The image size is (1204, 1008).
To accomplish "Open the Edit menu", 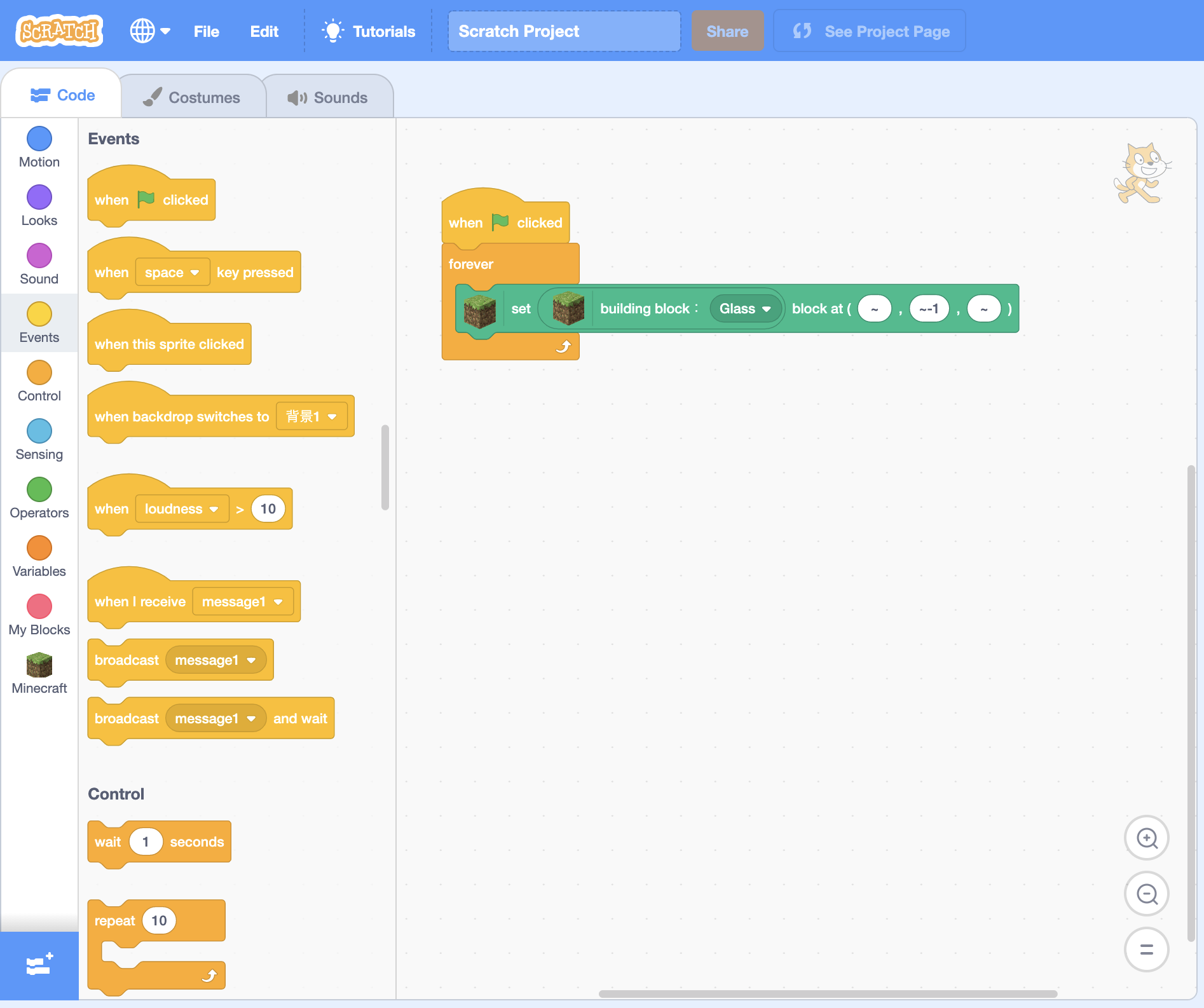I will (264, 31).
